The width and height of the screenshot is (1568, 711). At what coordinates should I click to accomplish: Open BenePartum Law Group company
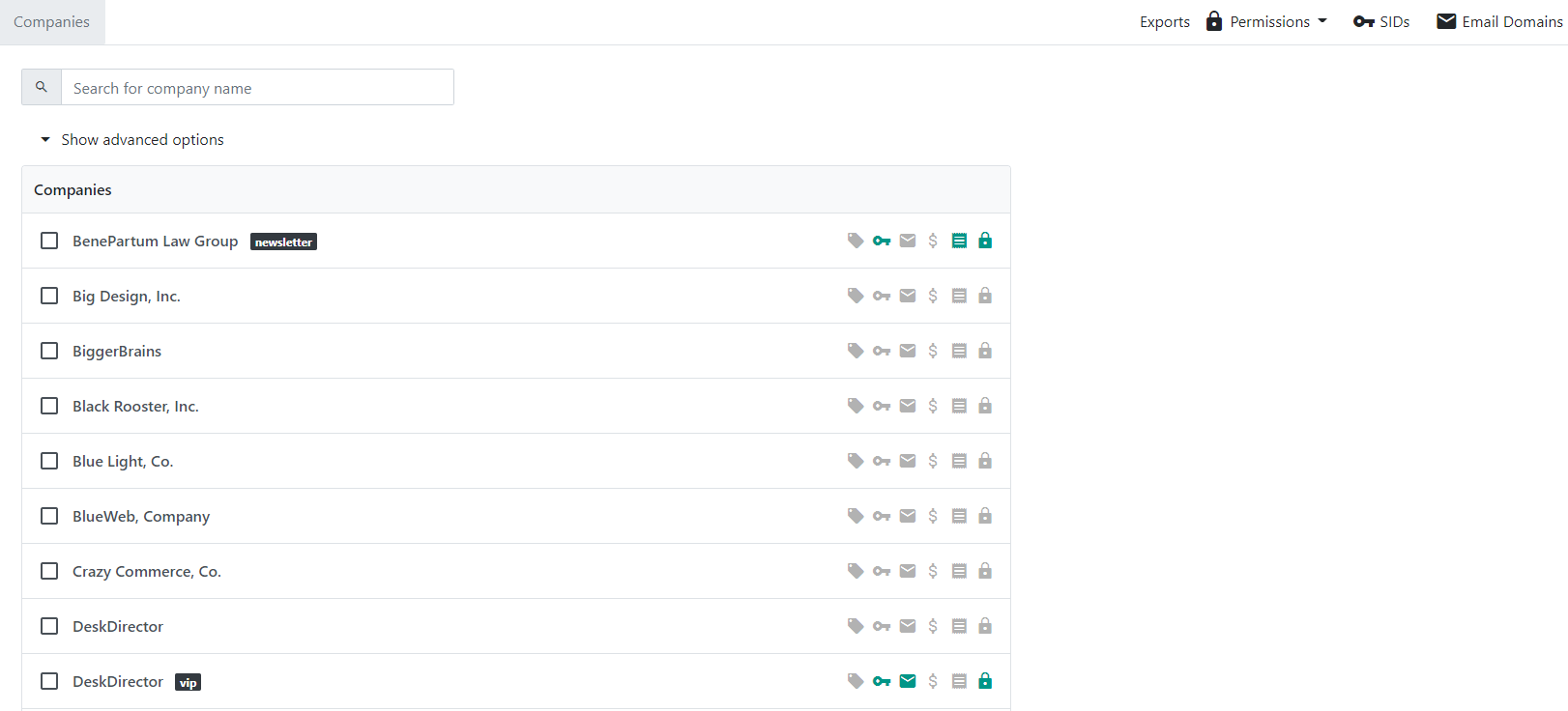[x=156, y=242]
